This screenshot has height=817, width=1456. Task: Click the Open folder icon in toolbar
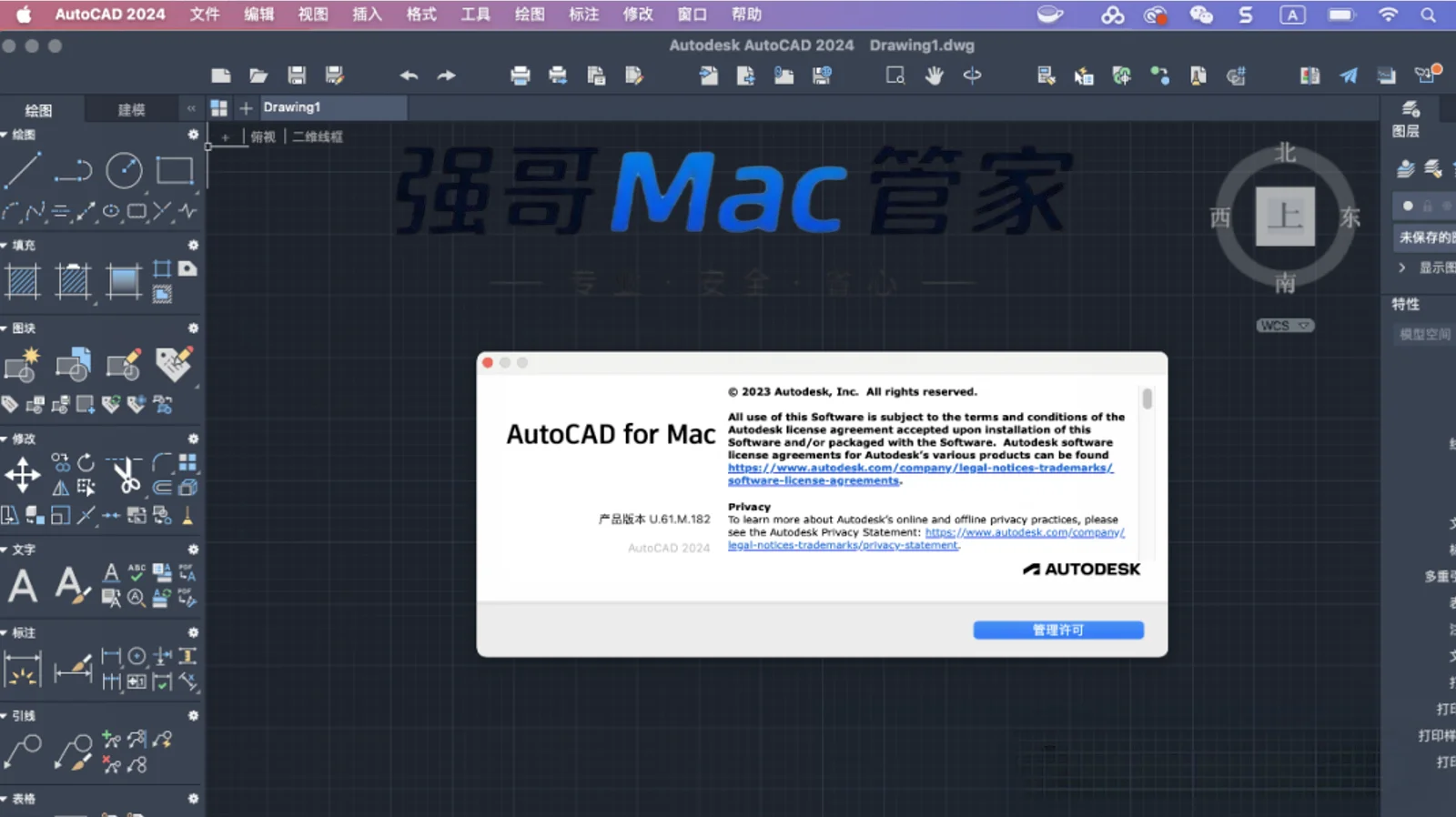click(258, 76)
